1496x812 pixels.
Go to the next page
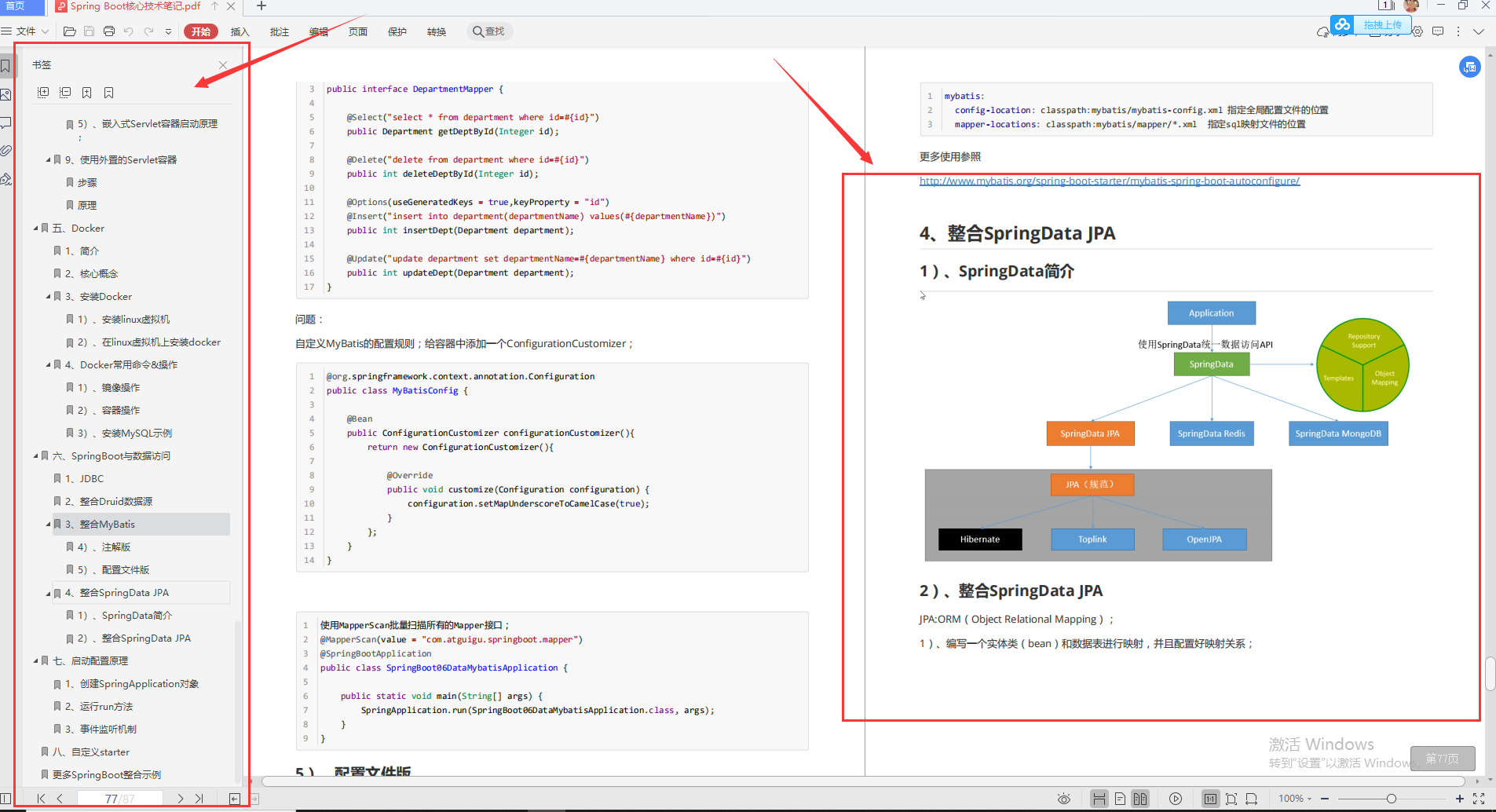click(x=181, y=799)
